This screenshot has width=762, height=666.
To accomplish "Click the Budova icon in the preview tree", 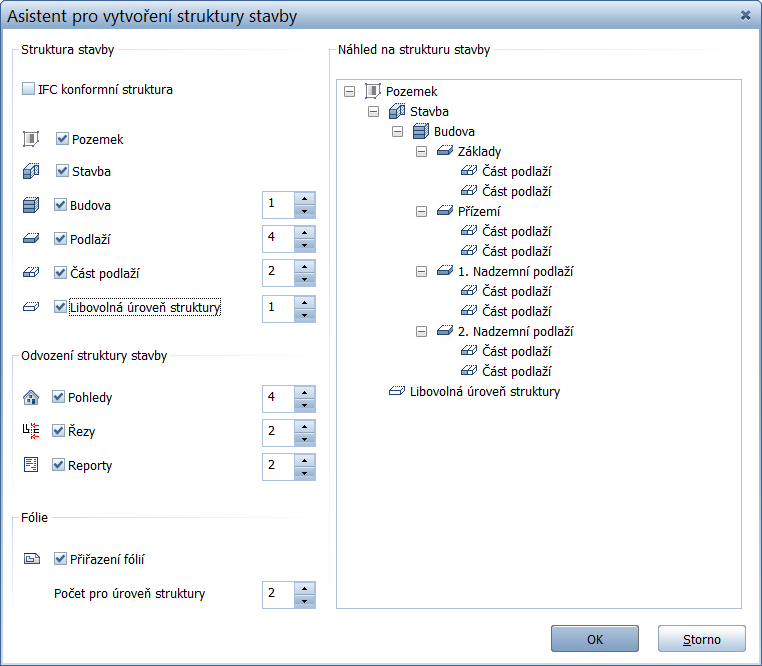I will pyautogui.click(x=421, y=131).
